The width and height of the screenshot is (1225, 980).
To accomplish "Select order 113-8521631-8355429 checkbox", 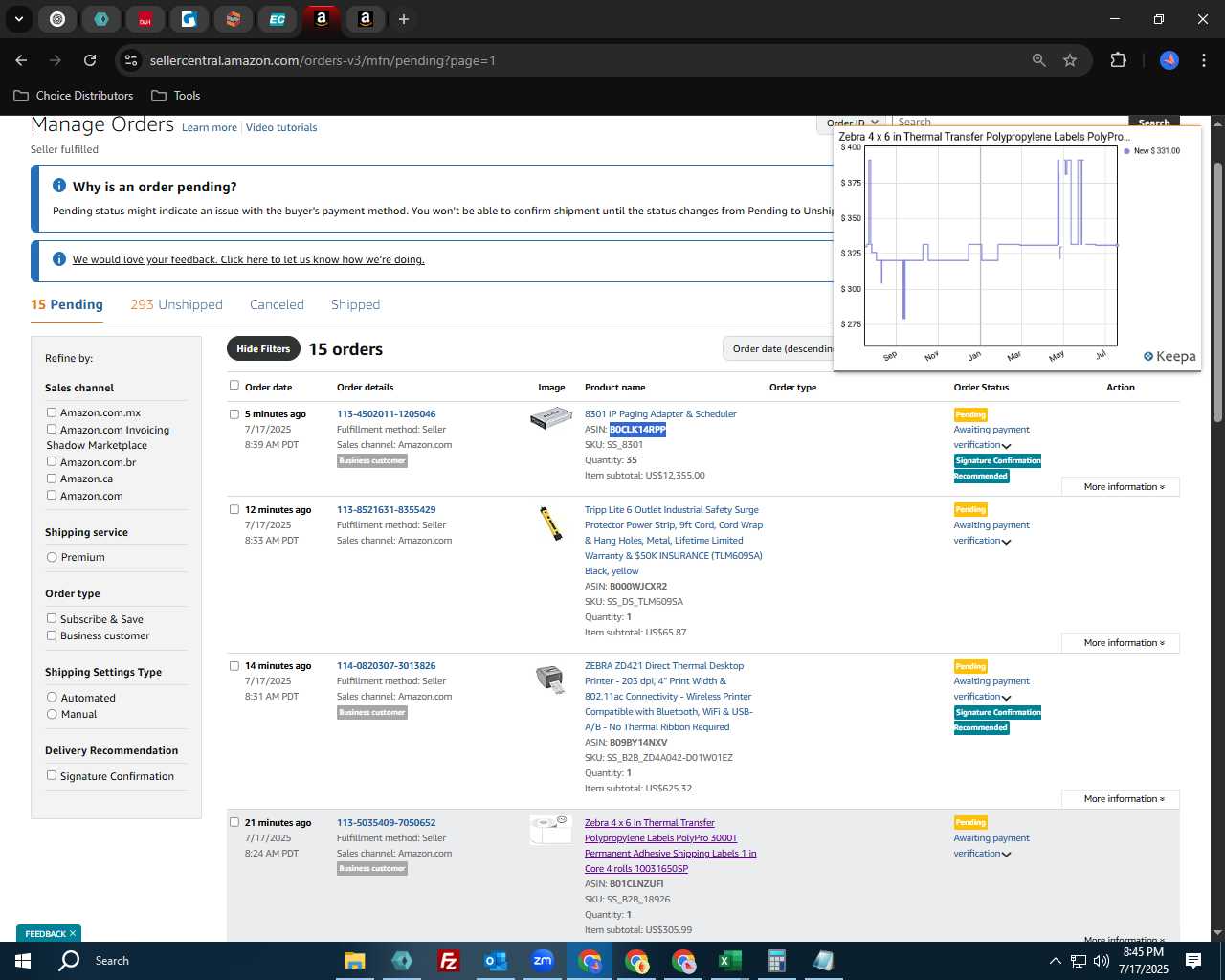I will click(x=234, y=509).
